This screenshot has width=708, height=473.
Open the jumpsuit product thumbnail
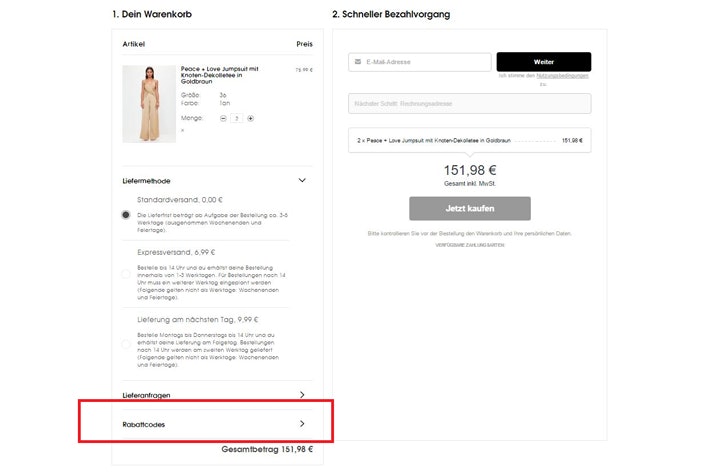pos(149,104)
